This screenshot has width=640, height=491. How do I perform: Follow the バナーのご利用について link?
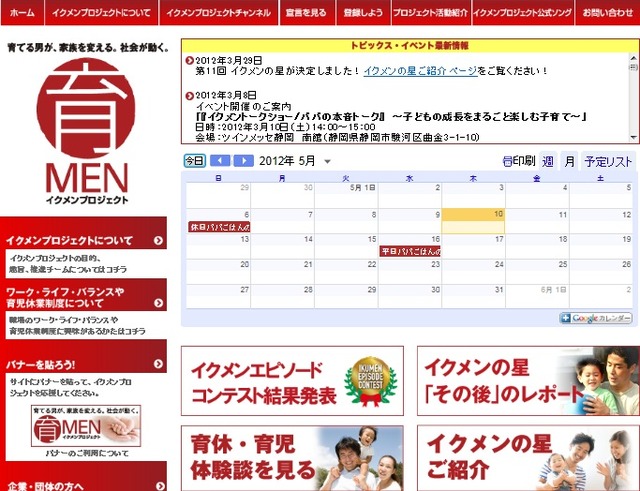pyautogui.click(x=87, y=453)
